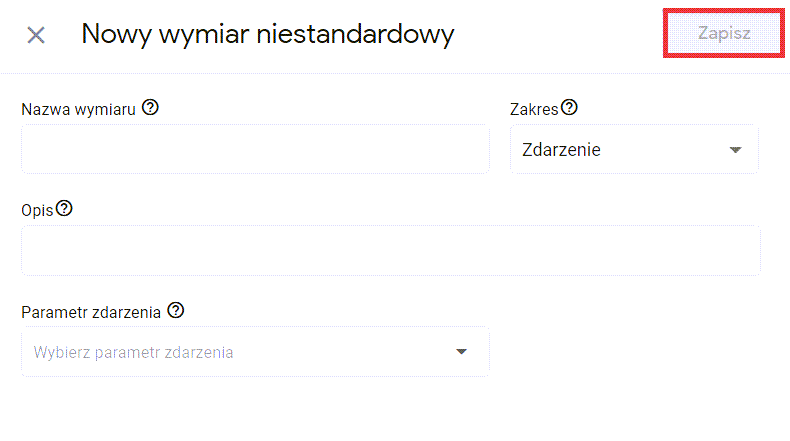Open the Zakres scope dropdown
Screen dimensions: 790x441
point(634,150)
